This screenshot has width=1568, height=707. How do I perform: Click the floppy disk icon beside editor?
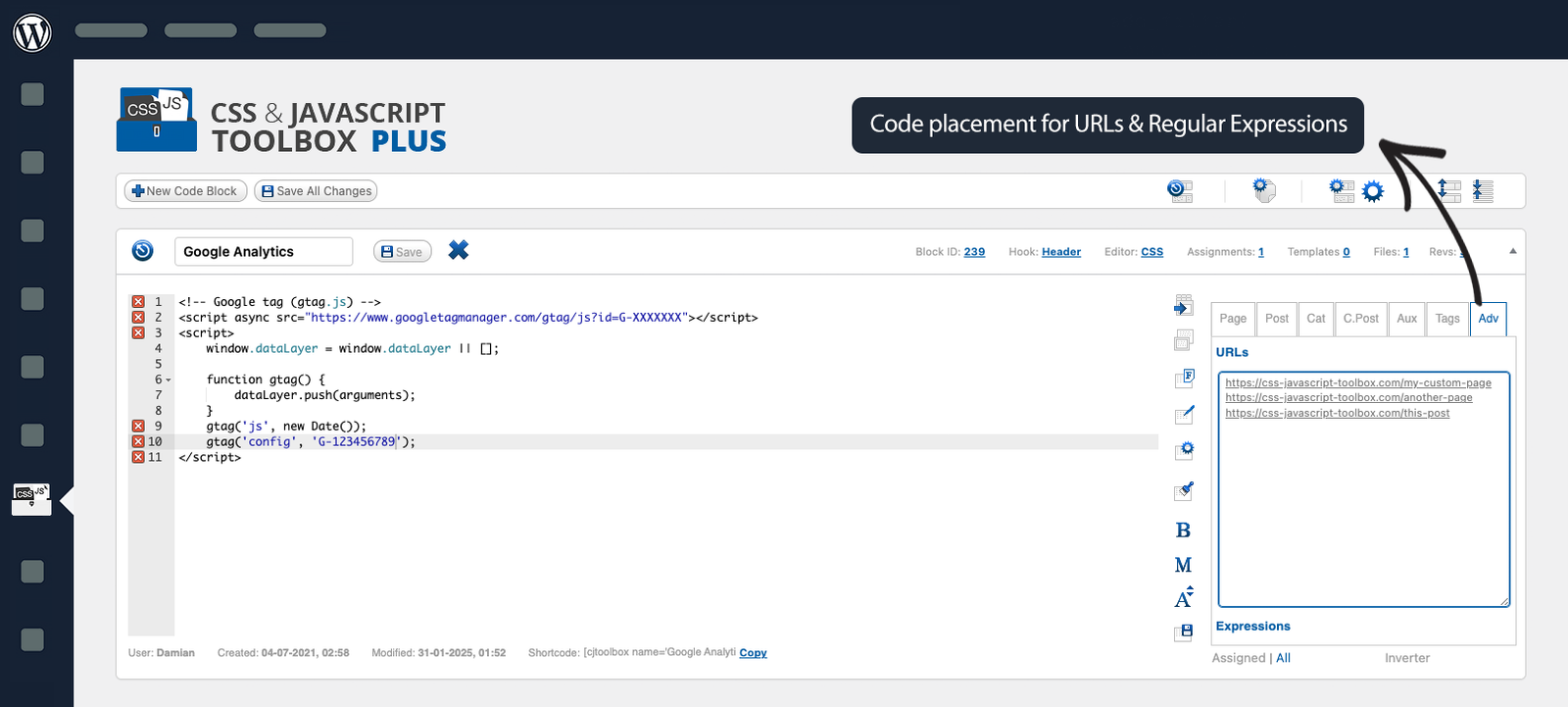[1184, 632]
